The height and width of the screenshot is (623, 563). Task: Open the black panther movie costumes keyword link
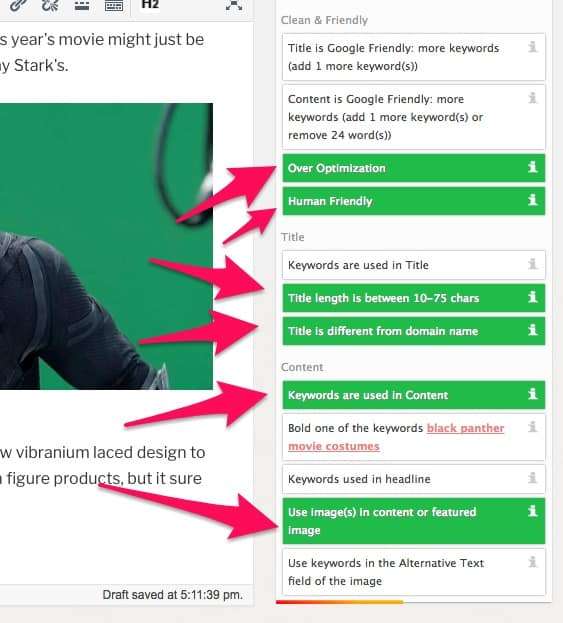(396, 437)
